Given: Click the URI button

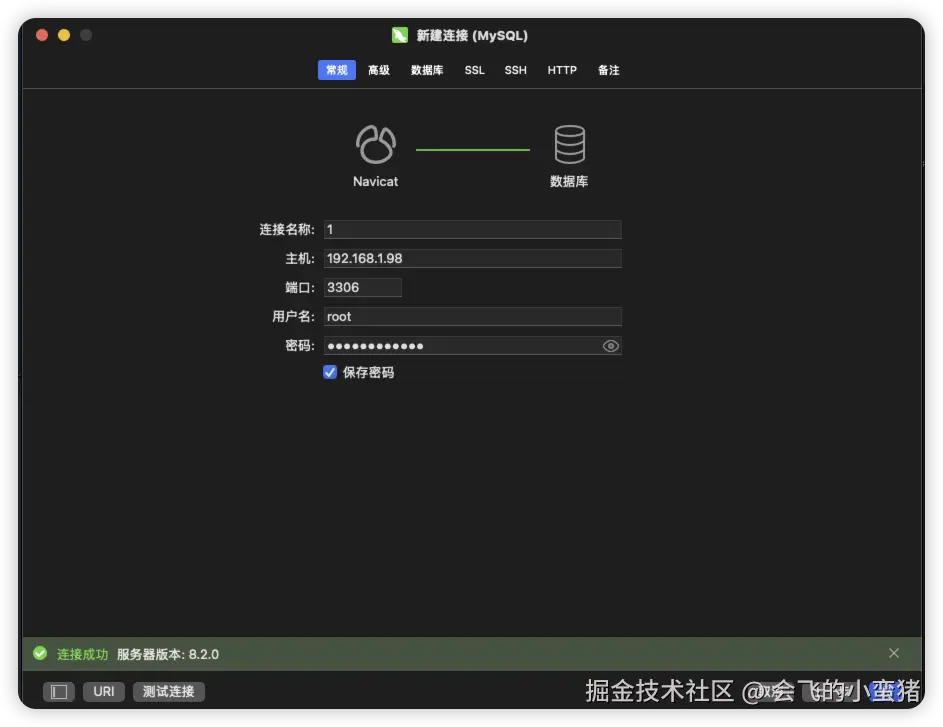Looking at the screenshot, I should (x=103, y=692).
